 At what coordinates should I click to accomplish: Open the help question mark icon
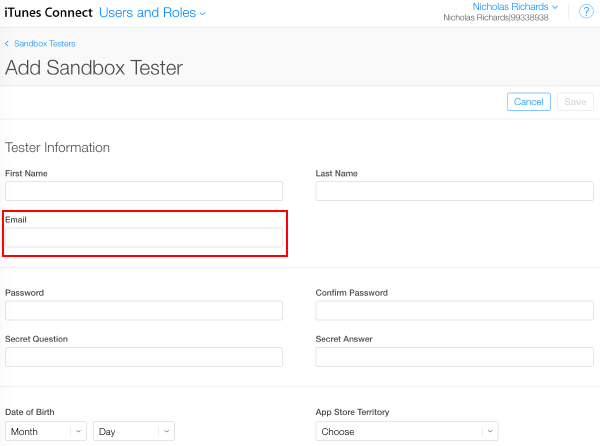tap(586, 12)
